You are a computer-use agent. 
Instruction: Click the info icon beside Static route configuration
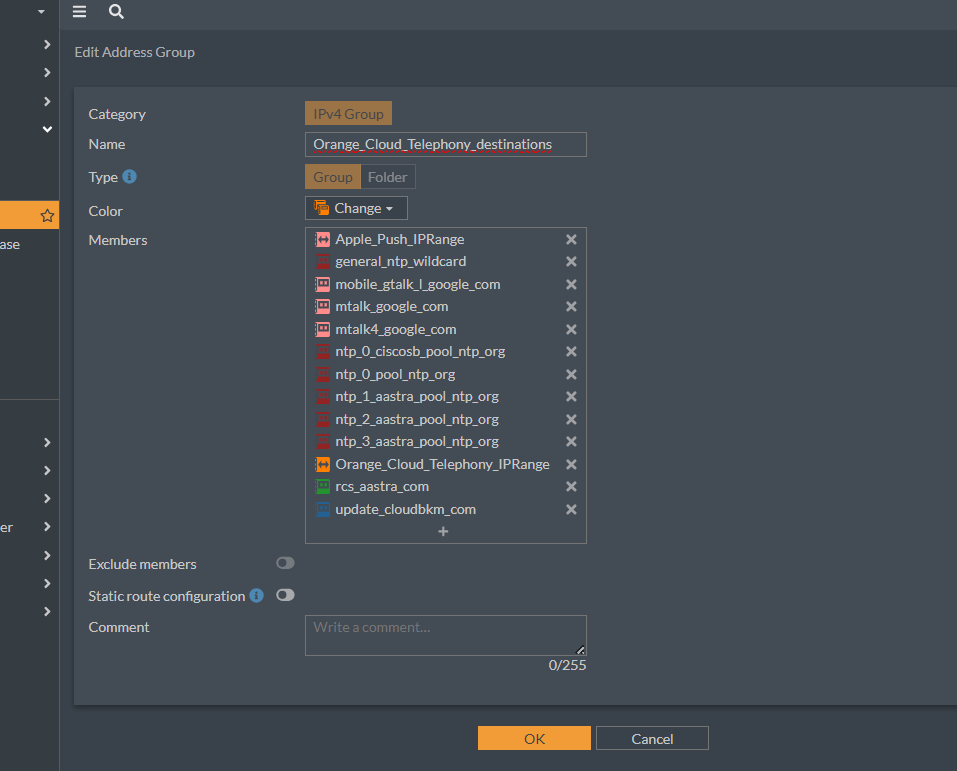click(256, 595)
